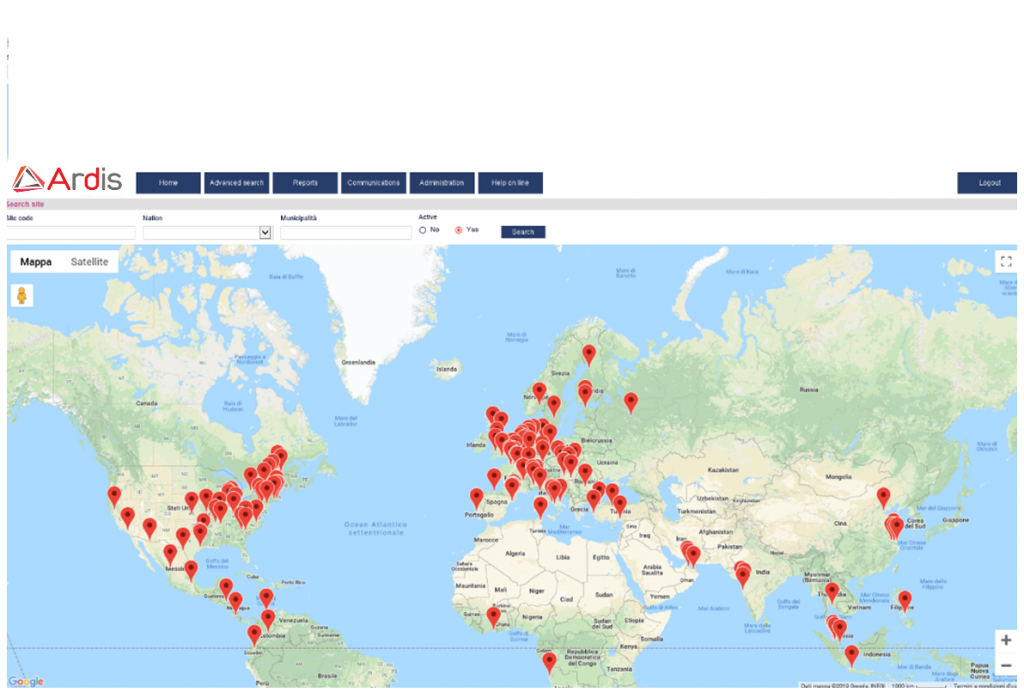Click the Site code input field
The height and width of the screenshot is (692, 1024).
pos(71,232)
